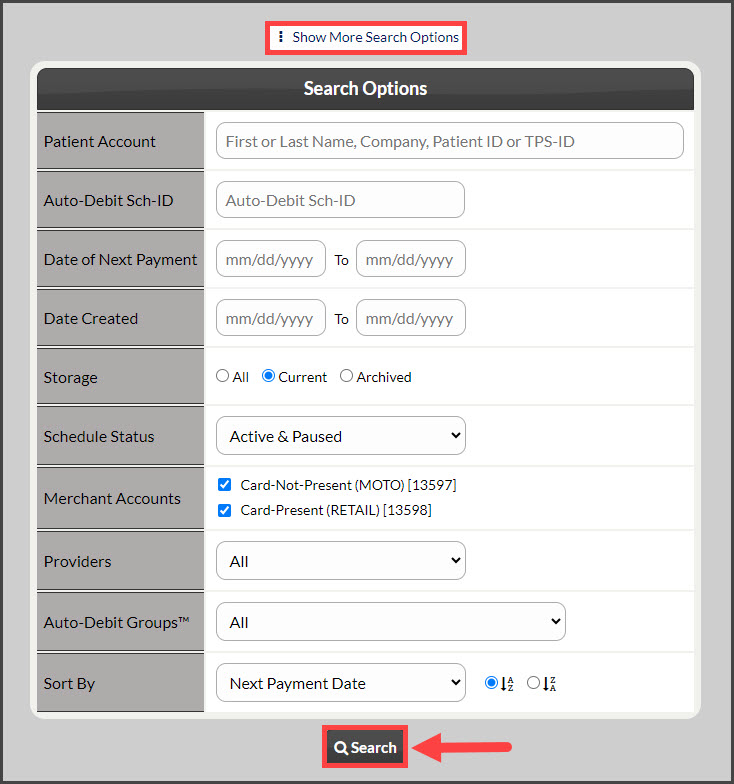Click the Auto-Debit Sch-ID input field
The width and height of the screenshot is (734, 784).
pos(340,200)
